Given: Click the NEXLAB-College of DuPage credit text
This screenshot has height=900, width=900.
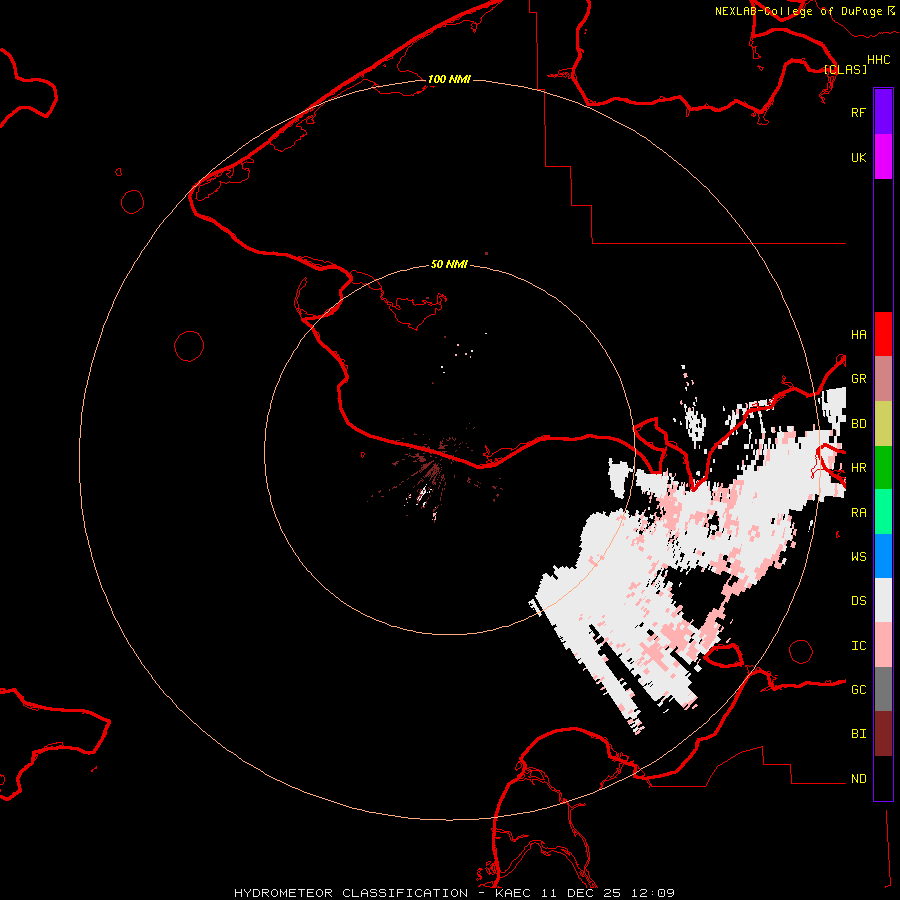Looking at the screenshot, I should 798,11.
